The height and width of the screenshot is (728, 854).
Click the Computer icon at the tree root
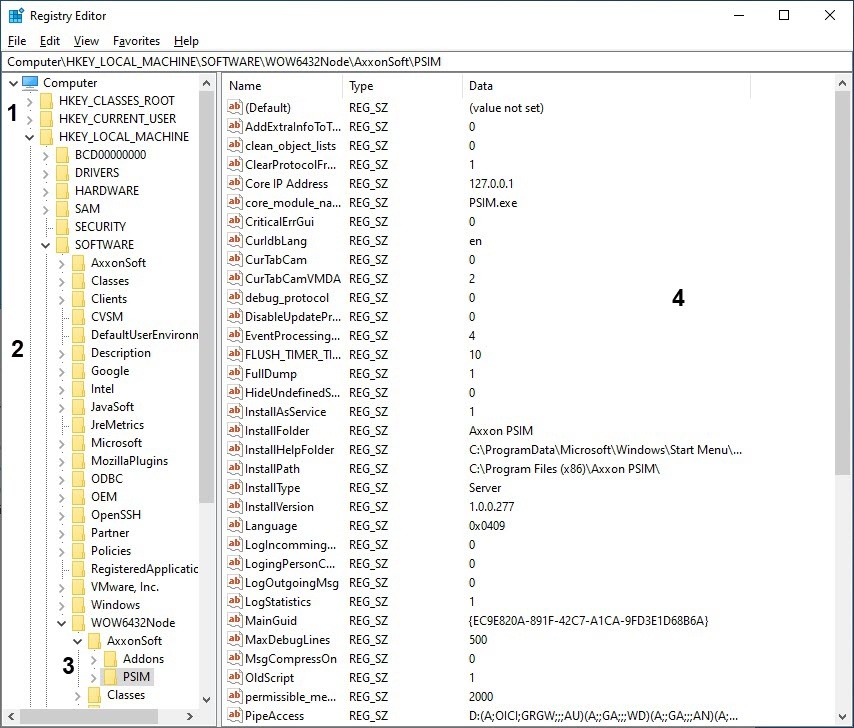click(30, 83)
